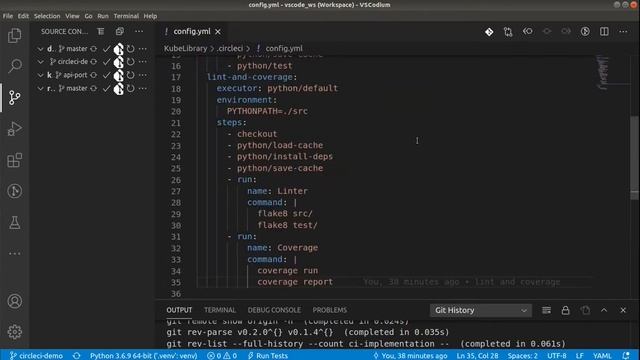
Task: Open the Selection menu
Action: pyautogui.click(x=47, y=16)
